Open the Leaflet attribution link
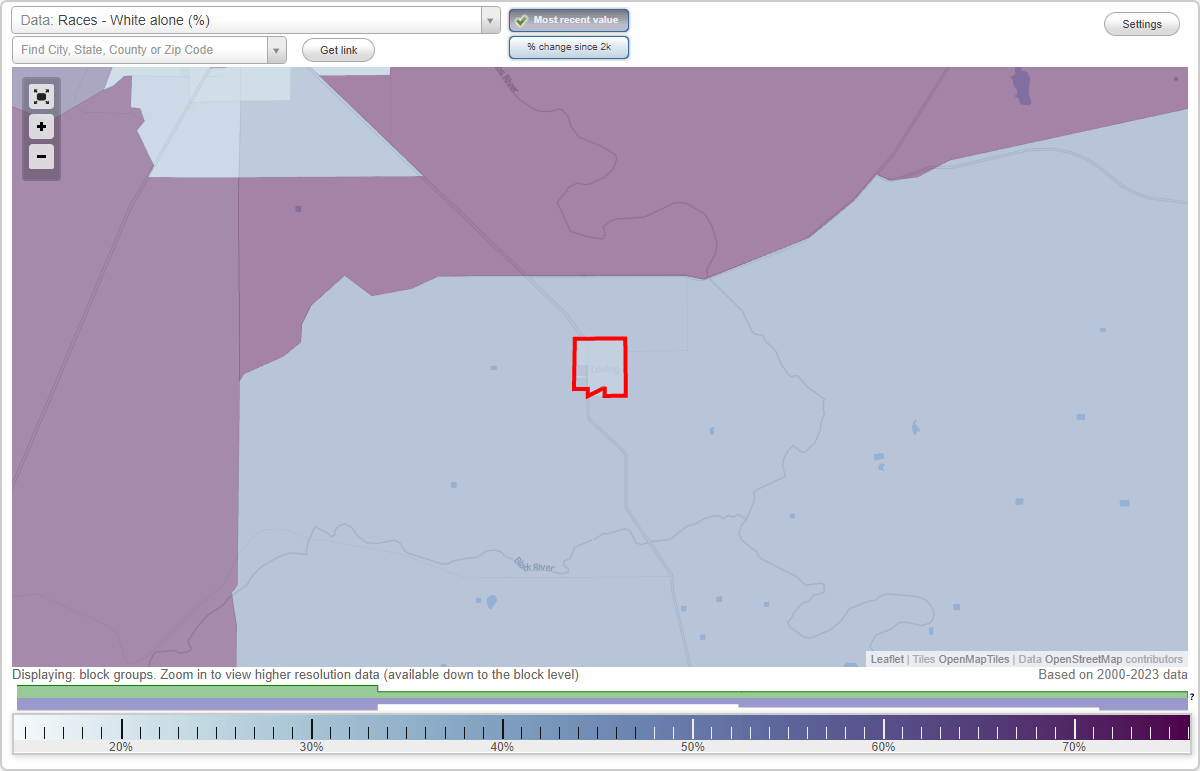This screenshot has width=1200, height=771. point(887,659)
